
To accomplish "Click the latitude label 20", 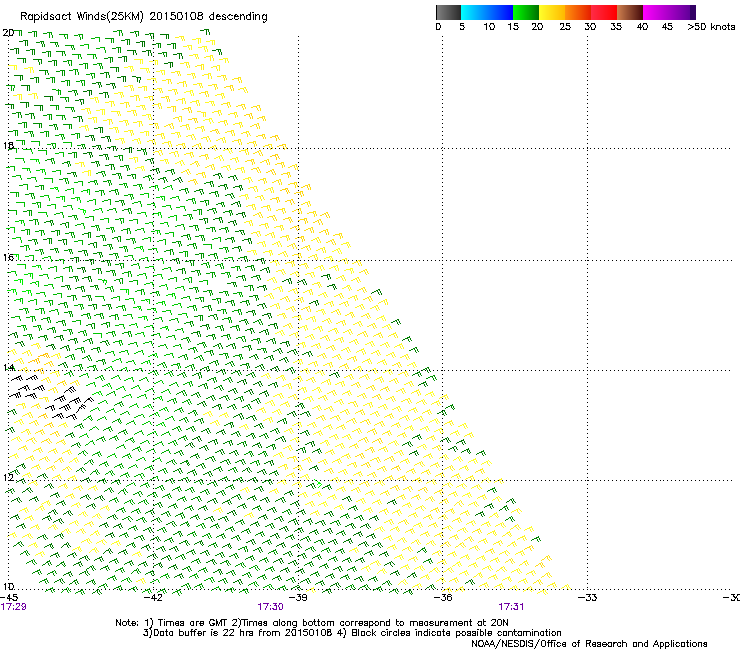I will (x=8, y=33).
